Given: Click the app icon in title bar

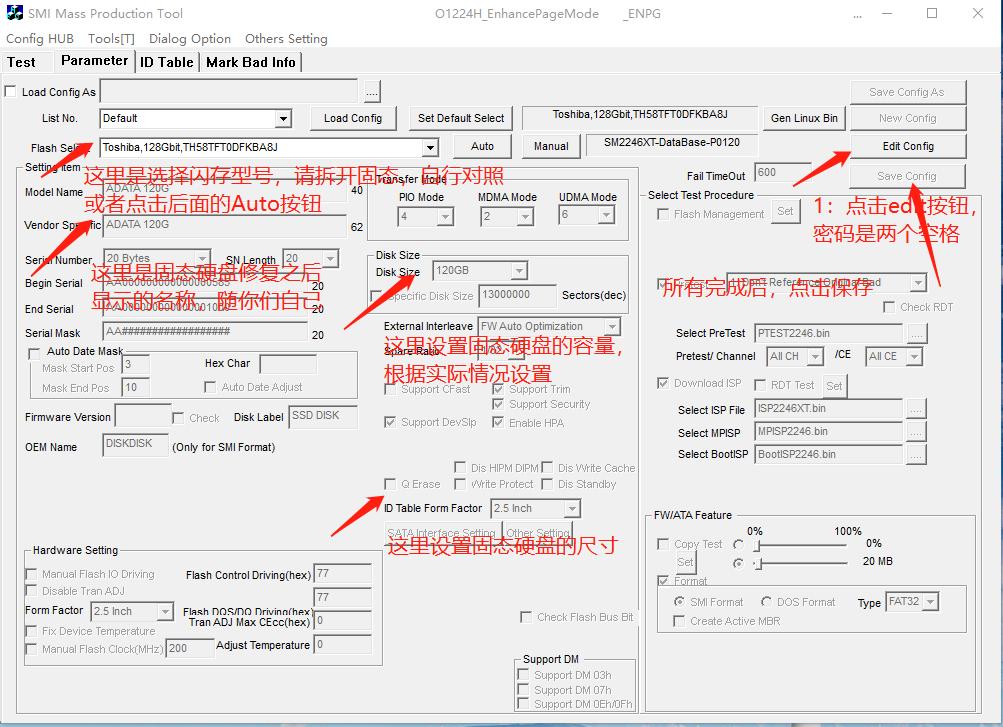Looking at the screenshot, I should click(x=15, y=13).
